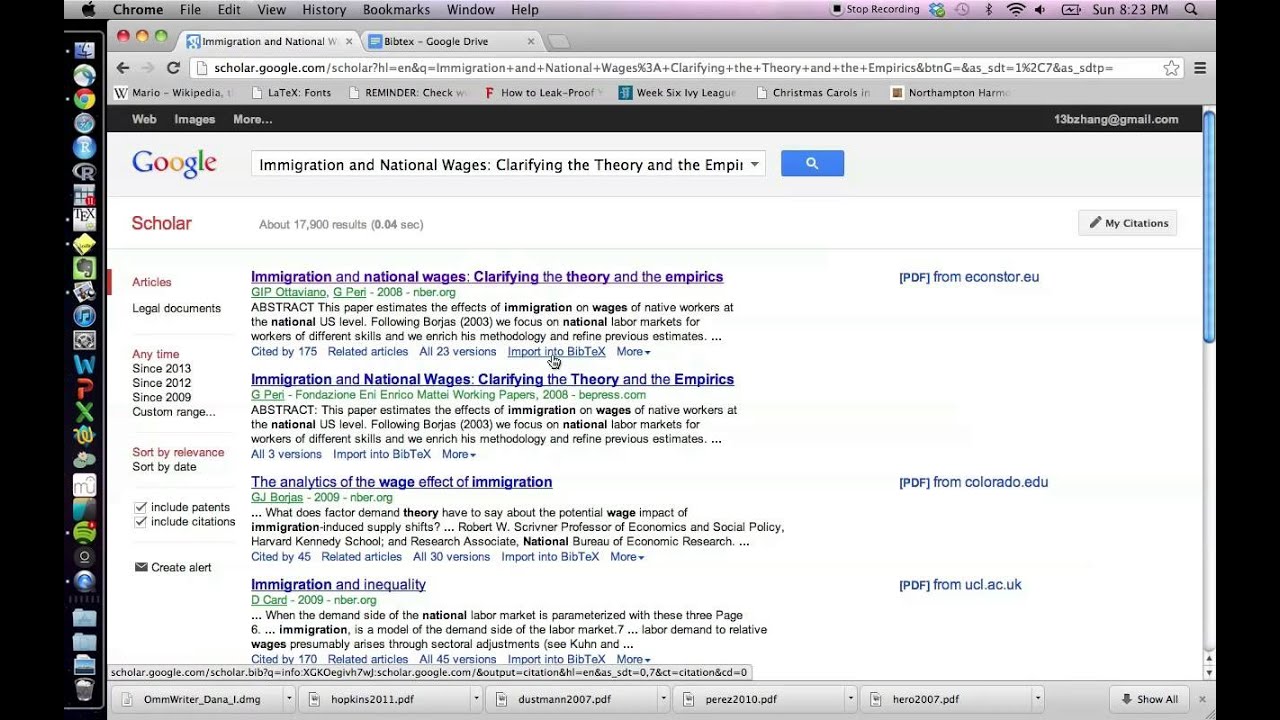1280x720 pixels.
Task: Open Microsoft PowerPoint from the dock
Action: tap(84, 388)
